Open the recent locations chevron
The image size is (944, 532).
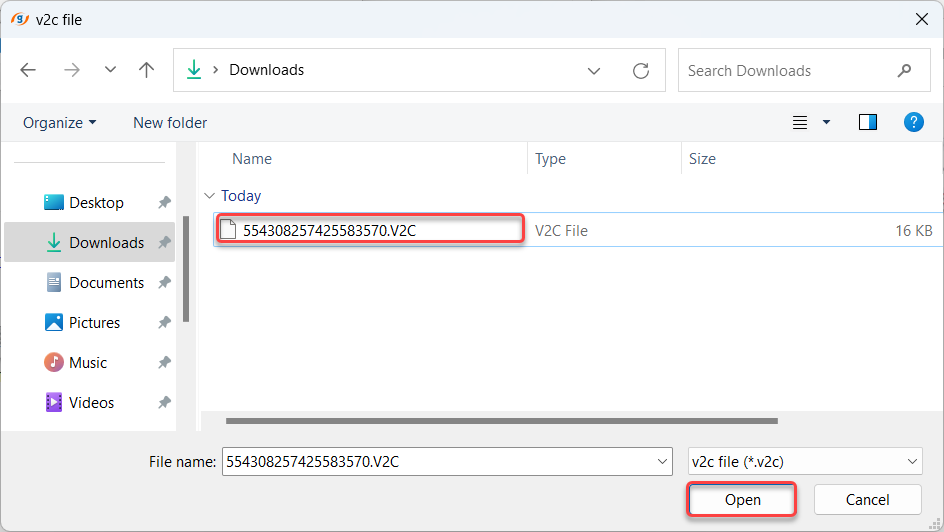pyautogui.click(x=110, y=70)
